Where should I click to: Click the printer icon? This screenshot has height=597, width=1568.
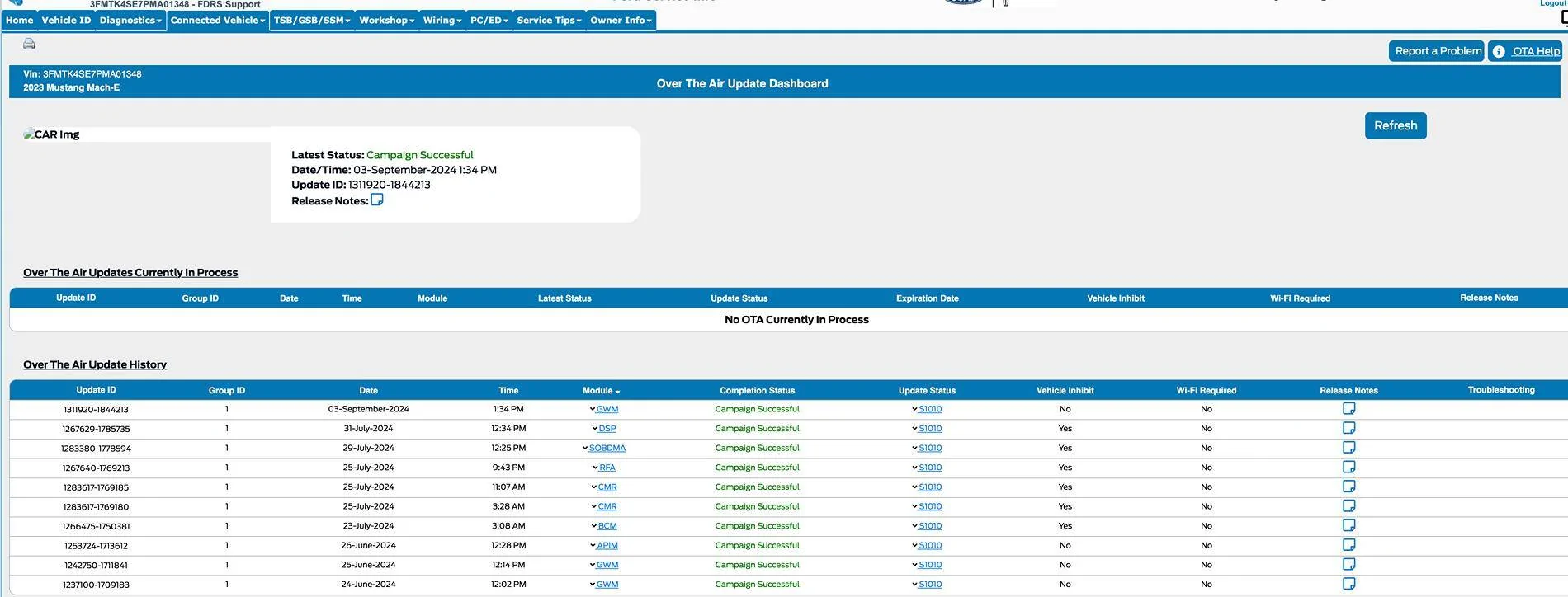point(29,44)
